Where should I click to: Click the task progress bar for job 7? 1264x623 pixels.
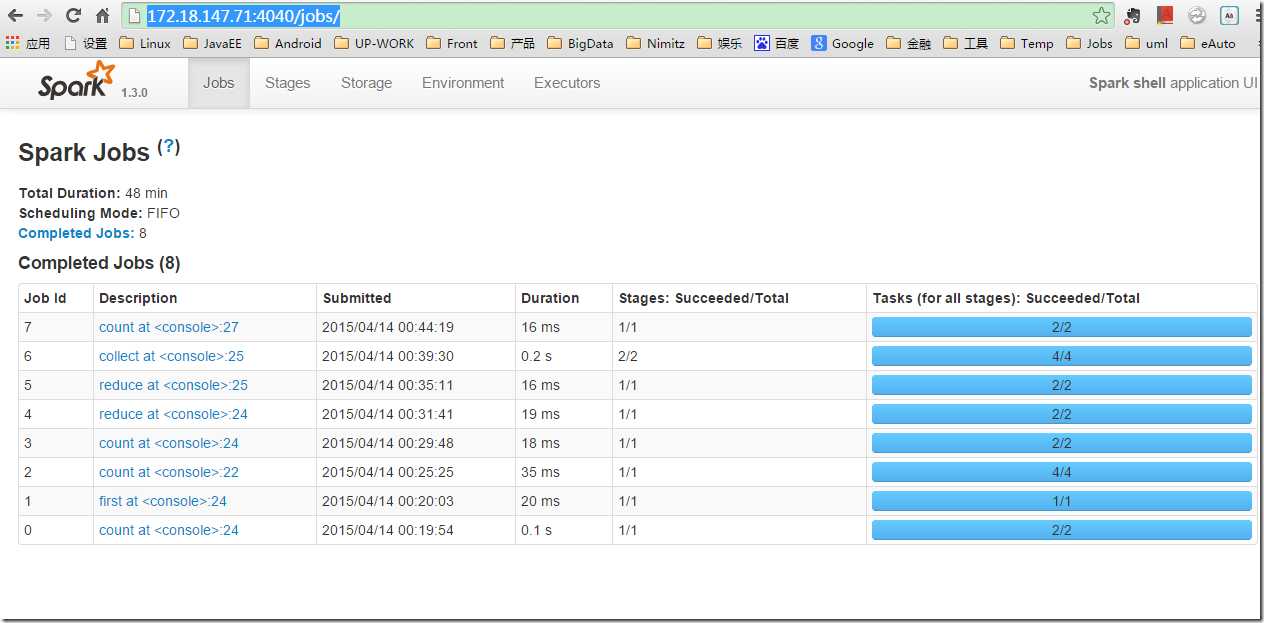(x=1061, y=327)
